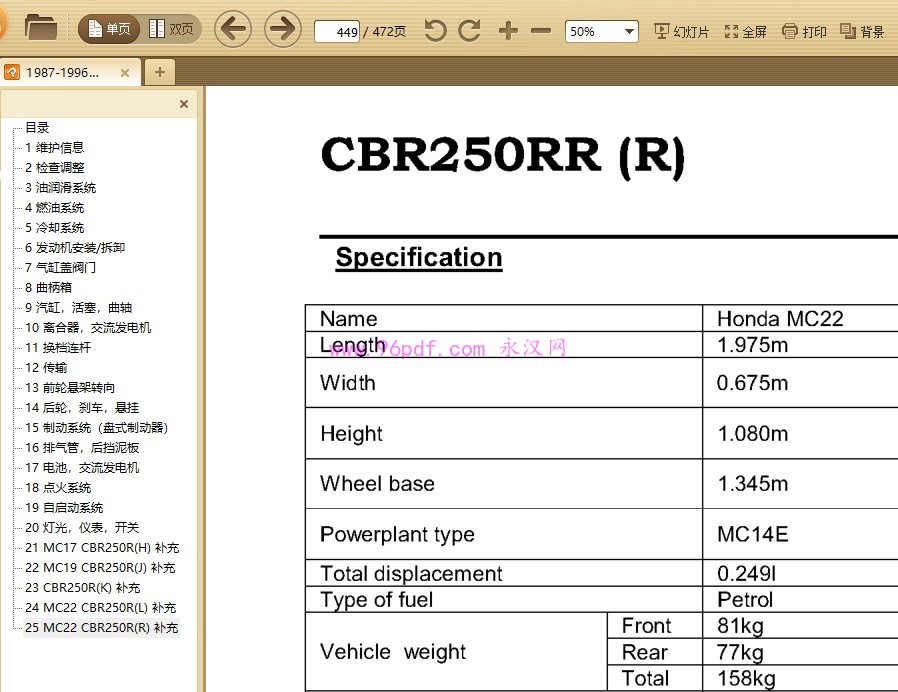The width and height of the screenshot is (898, 692).
Task: Open bookmark 3 油润滑系统
Action: tap(61, 187)
